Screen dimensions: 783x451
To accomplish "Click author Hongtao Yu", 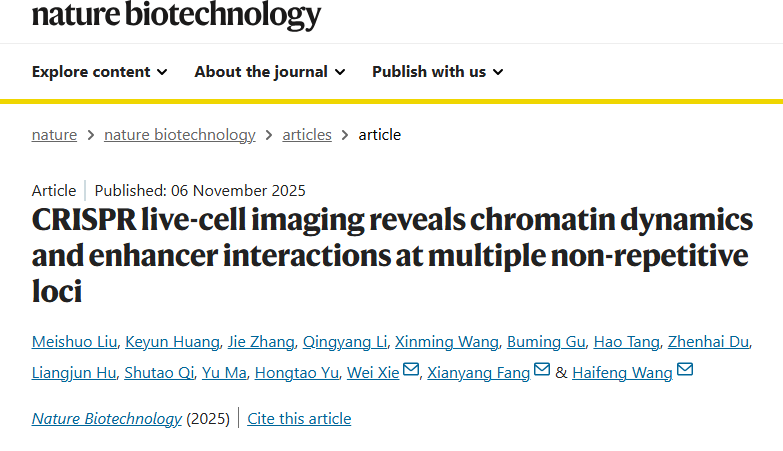I will pyautogui.click(x=297, y=373).
